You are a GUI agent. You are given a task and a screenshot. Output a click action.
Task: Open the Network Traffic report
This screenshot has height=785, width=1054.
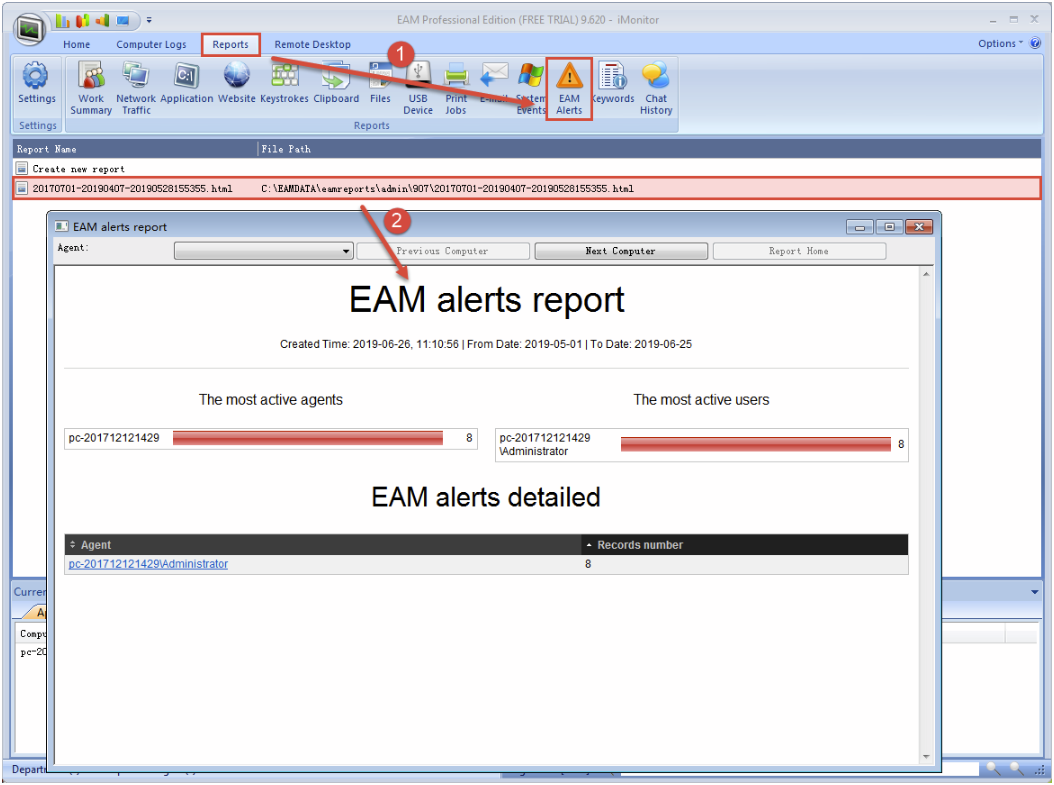pos(136,88)
